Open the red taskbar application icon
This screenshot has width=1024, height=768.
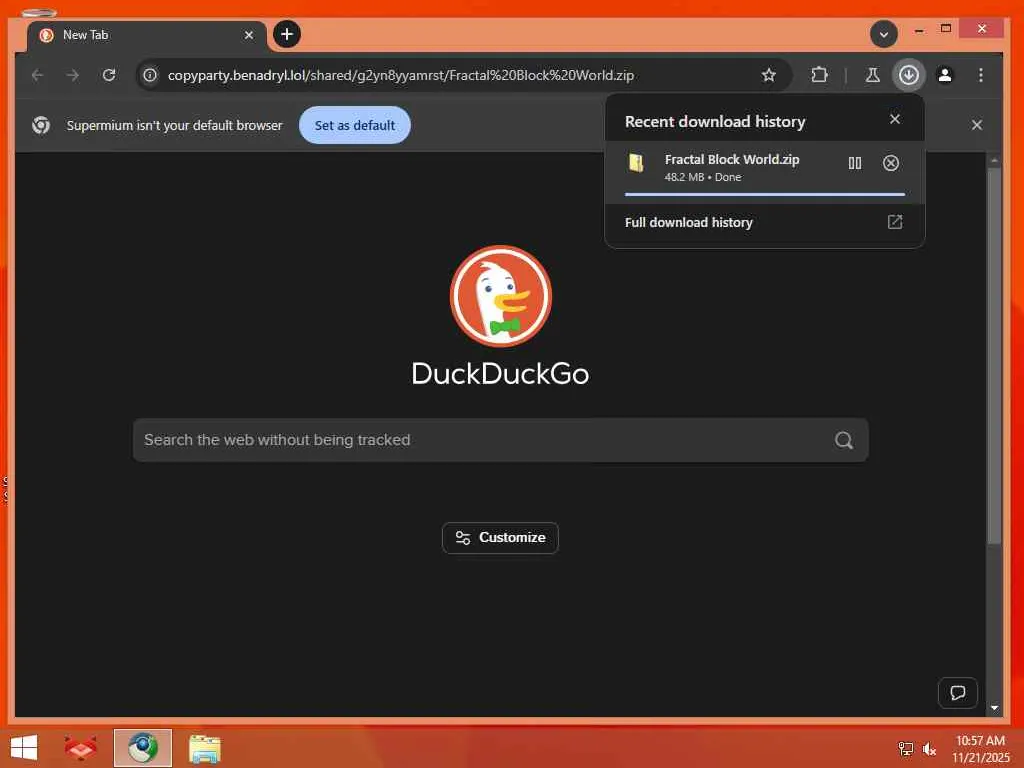[80, 748]
